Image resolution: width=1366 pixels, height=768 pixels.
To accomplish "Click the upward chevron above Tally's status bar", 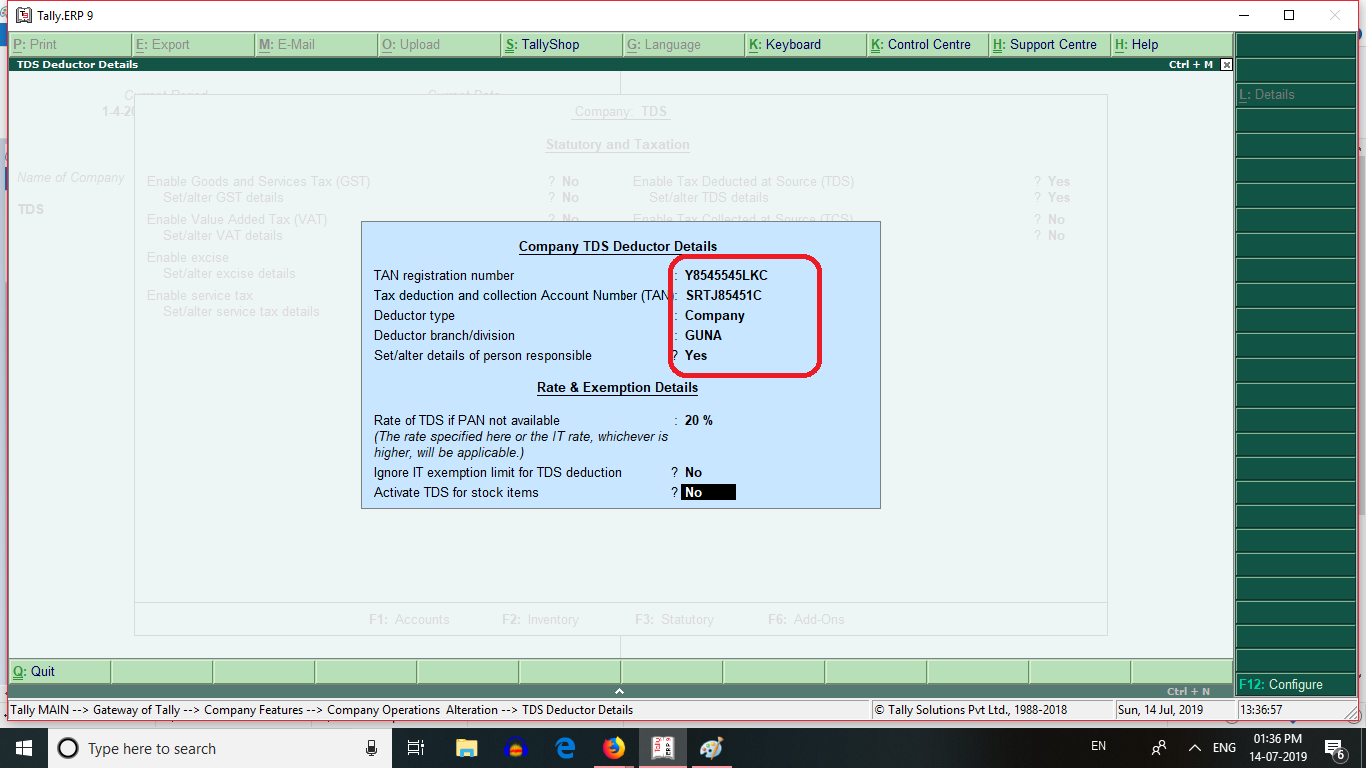I will pos(619,689).
